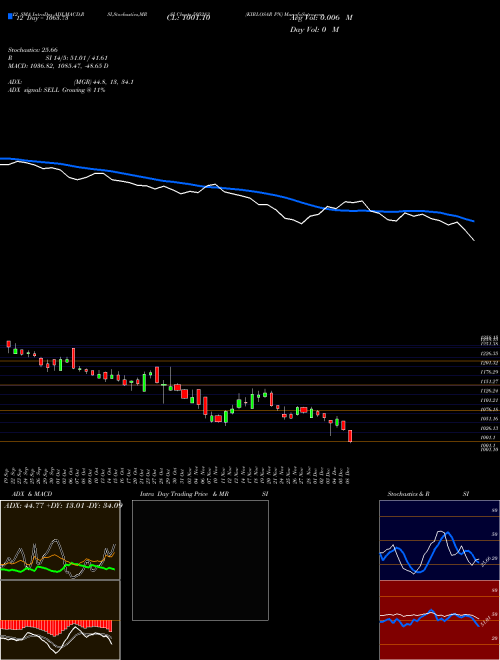The image size is (500, 660).
Task: Click the CL: 1001.10 closing price text
Action: (188, 18)
